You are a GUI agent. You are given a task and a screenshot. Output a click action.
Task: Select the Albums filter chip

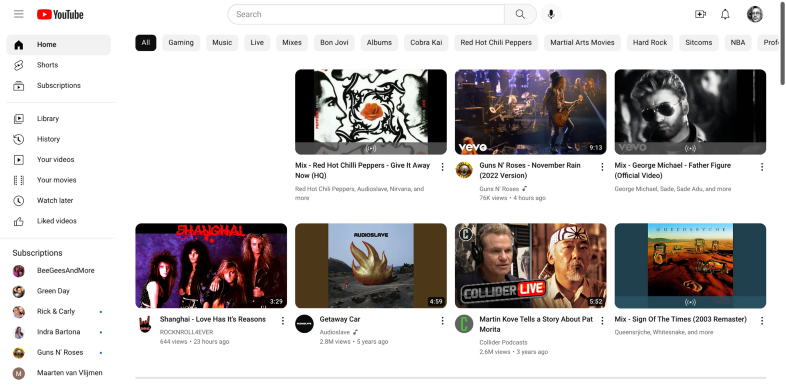pos(379,43)
